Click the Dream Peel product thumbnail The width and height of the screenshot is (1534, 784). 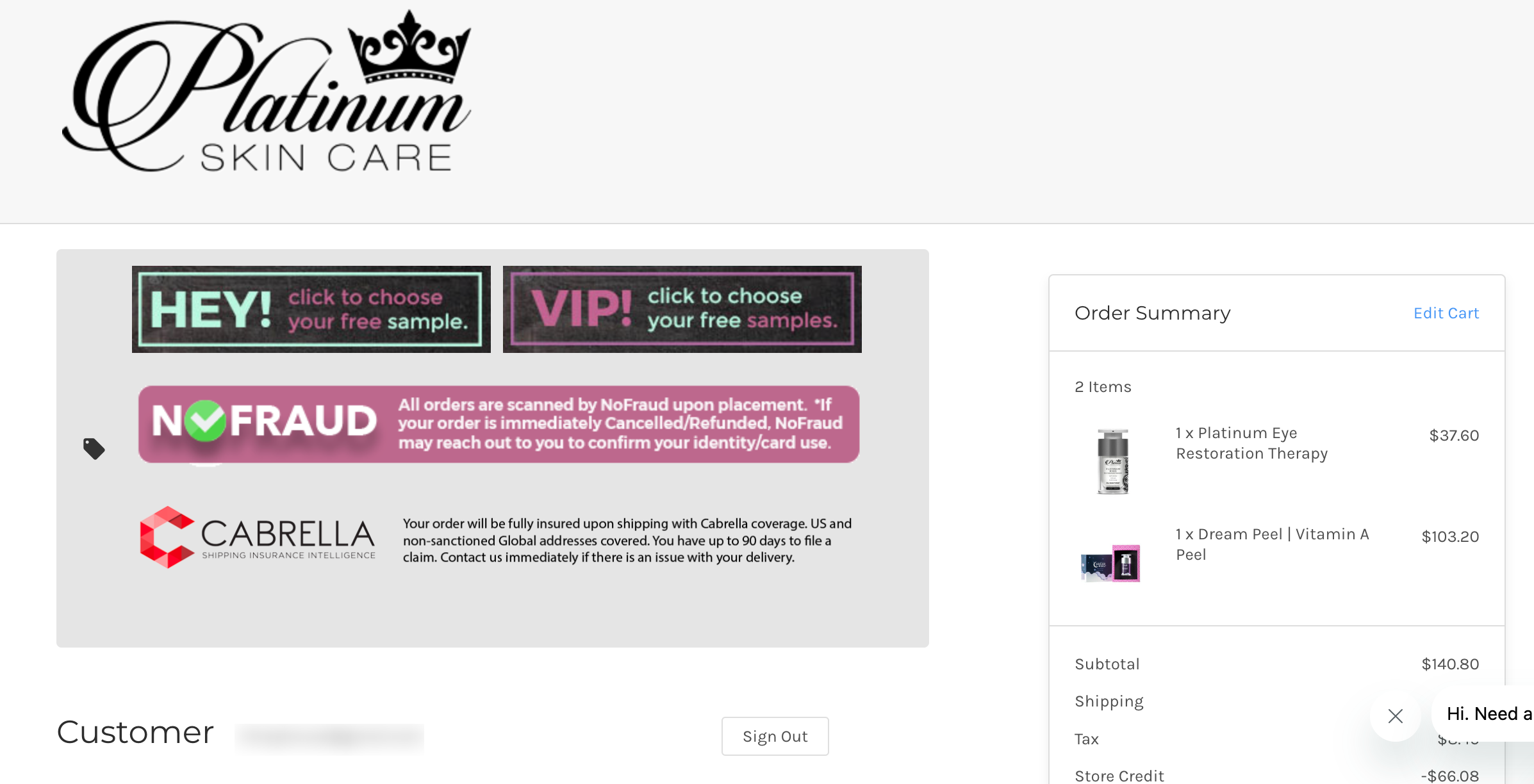(x=1110, y=563)
